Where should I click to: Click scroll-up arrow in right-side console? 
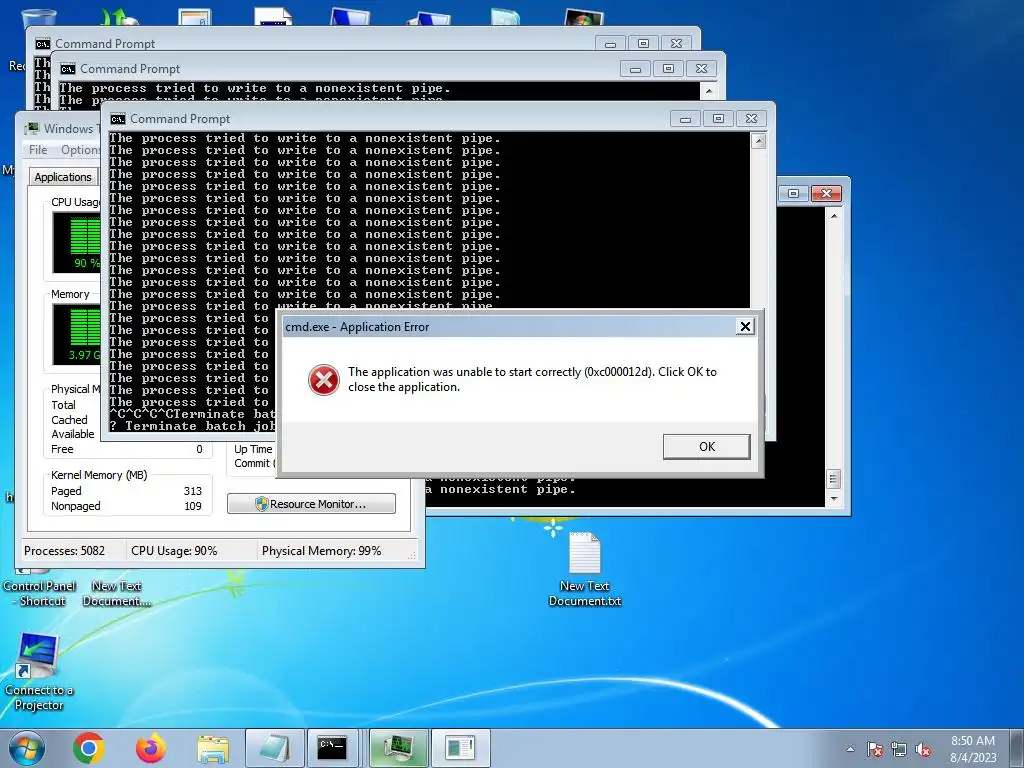pos(834,215)
